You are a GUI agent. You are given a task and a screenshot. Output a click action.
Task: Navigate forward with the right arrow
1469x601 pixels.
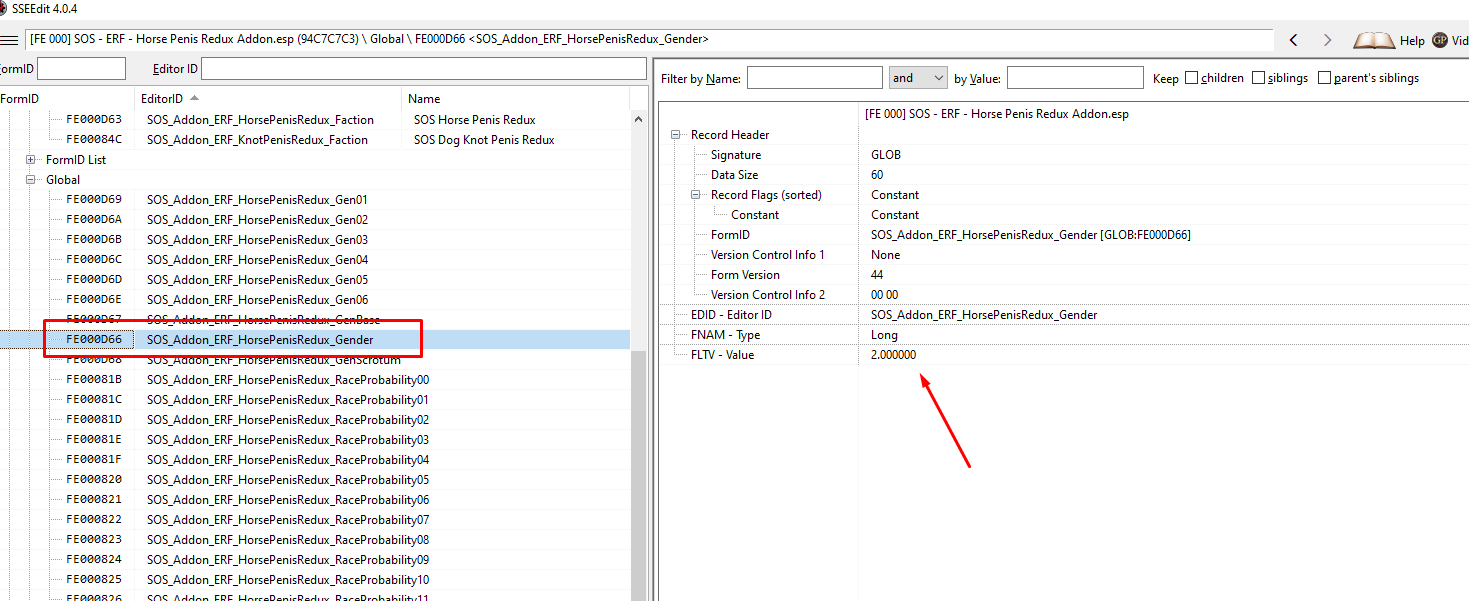point(1327,40)
